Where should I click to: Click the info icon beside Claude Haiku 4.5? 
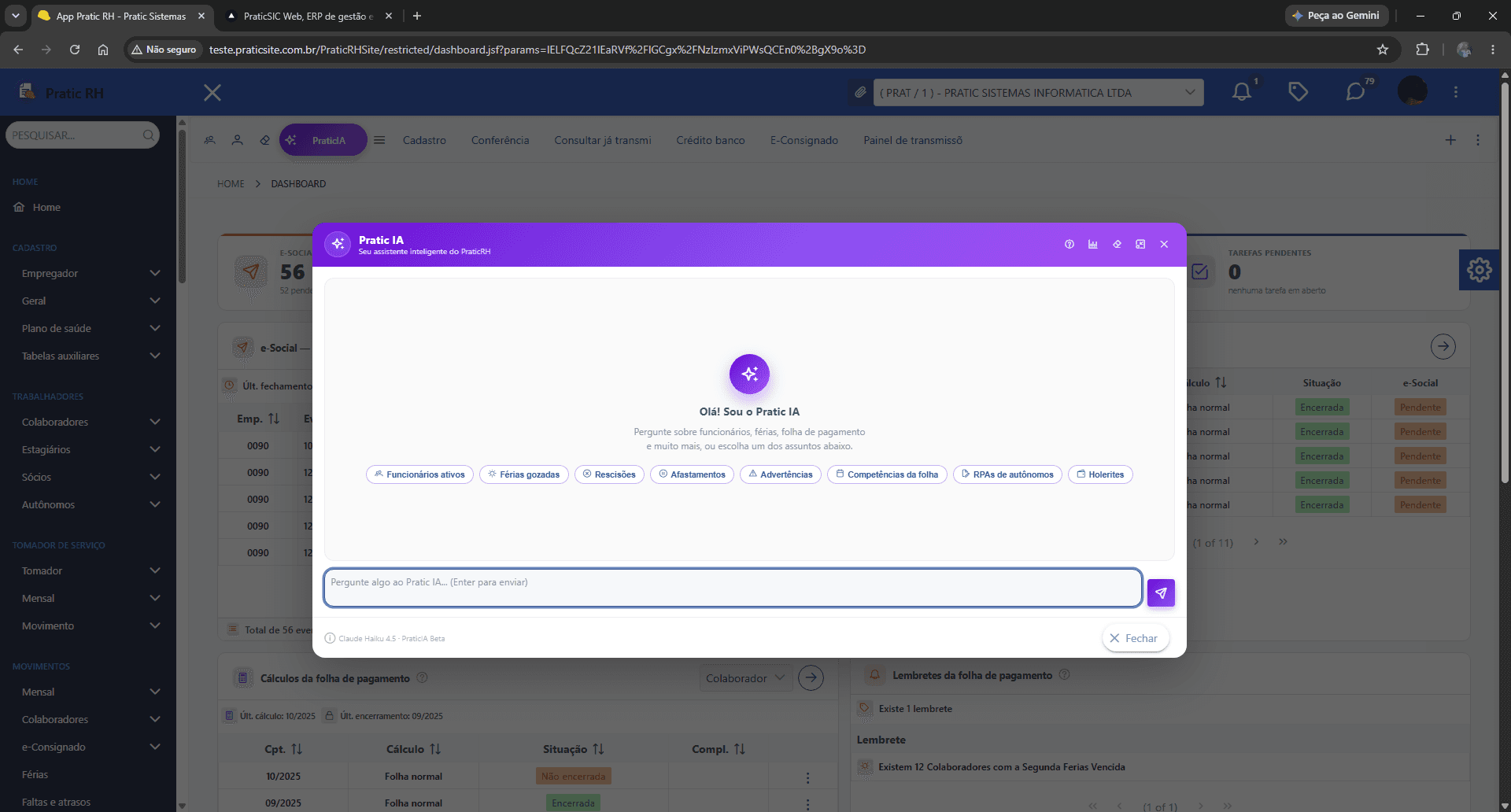point(330,638)
